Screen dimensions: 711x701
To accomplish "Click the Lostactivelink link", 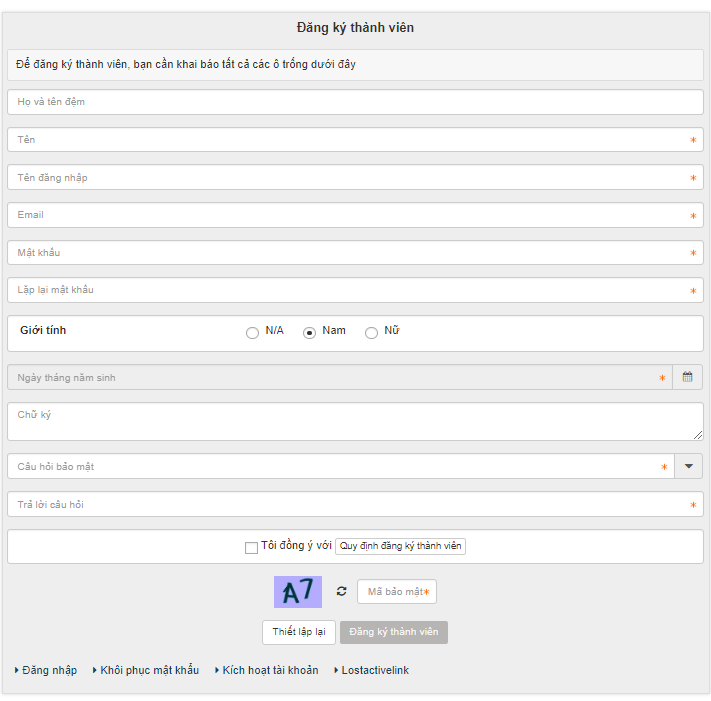I will click(375, 670).
